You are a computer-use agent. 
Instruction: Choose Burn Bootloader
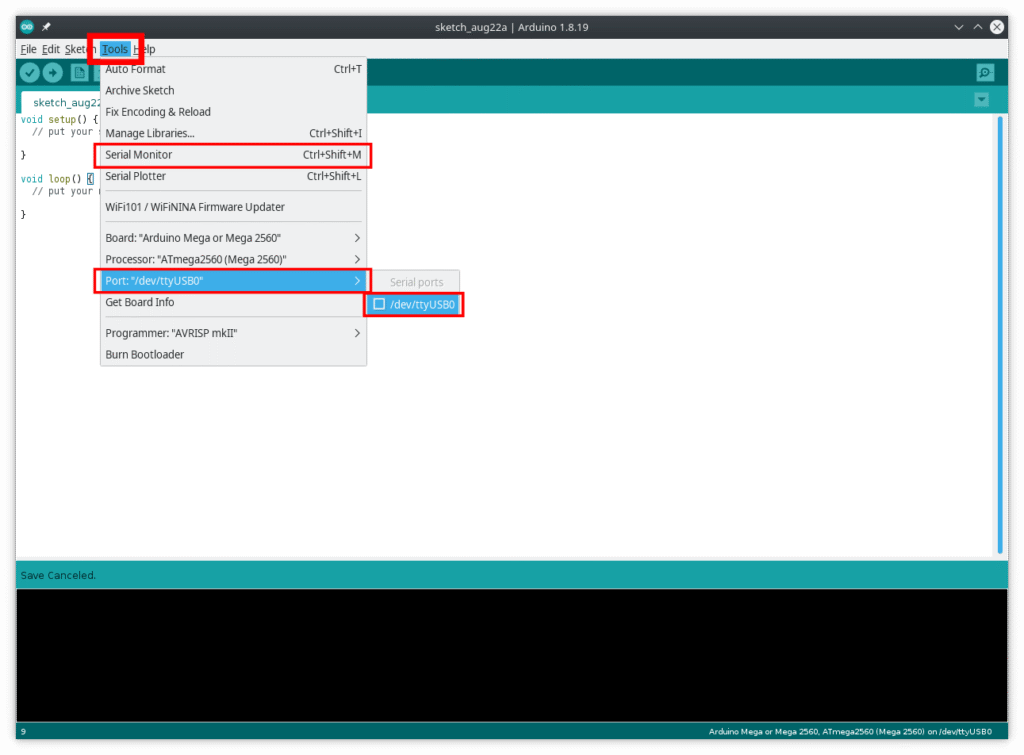coord(233,355)
